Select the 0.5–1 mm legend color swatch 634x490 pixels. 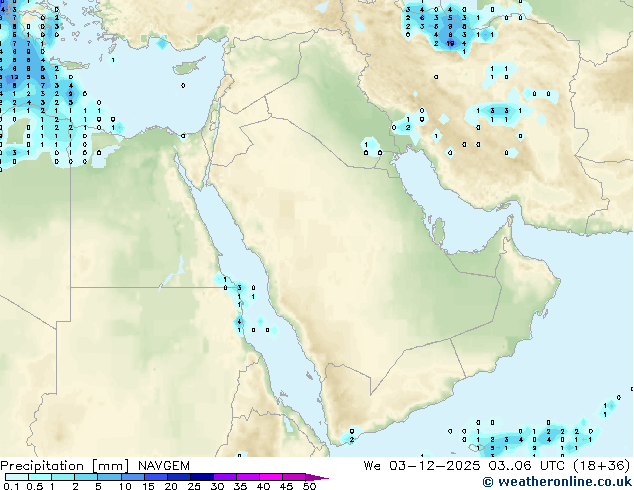coord(40,477)
